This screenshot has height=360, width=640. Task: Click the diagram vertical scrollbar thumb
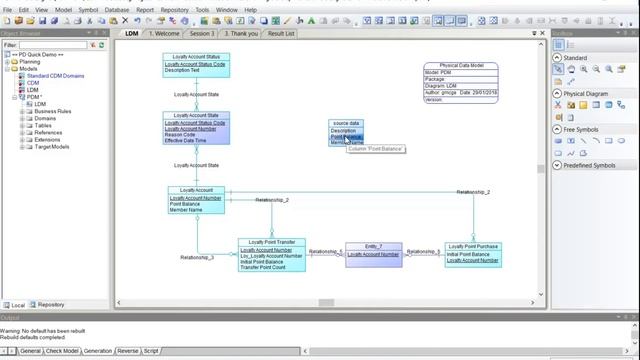541,169
